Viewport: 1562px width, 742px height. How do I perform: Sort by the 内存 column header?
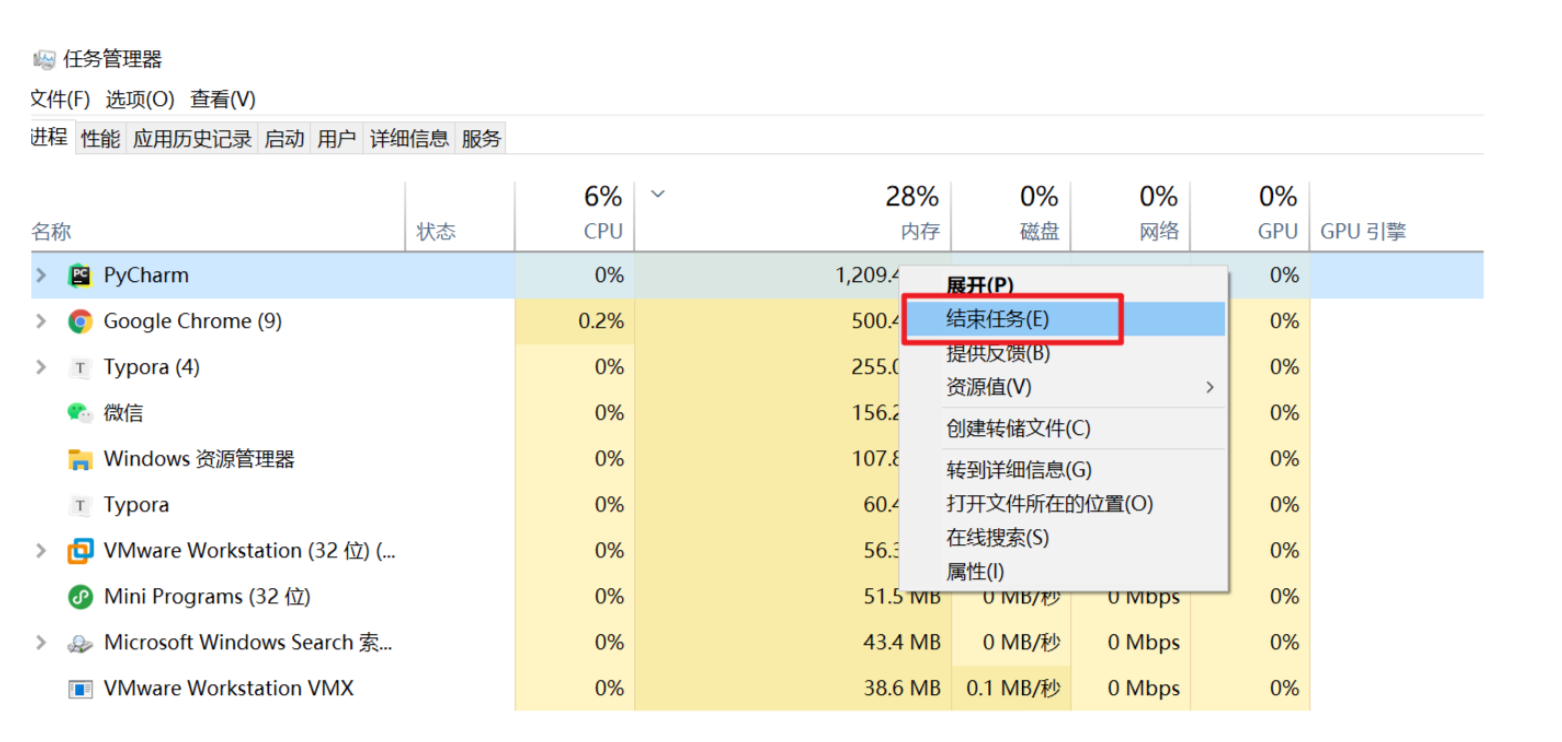point(793,216)
